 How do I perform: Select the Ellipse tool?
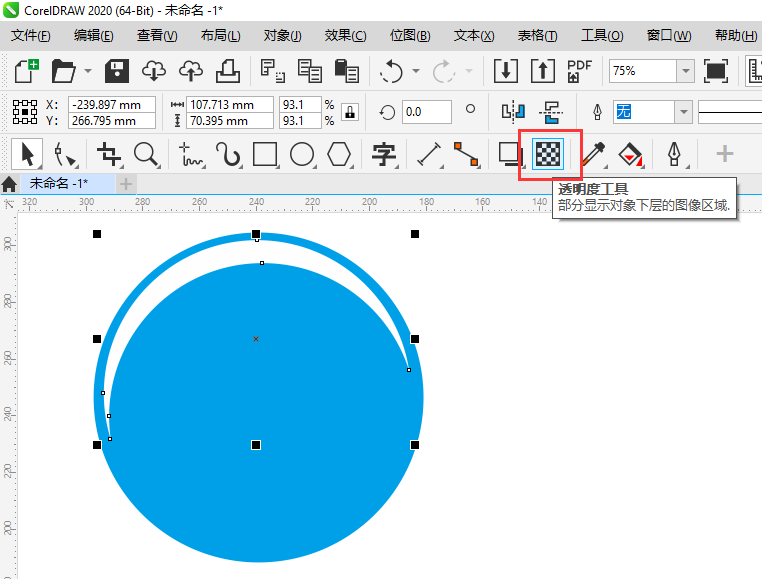point(302,155)
